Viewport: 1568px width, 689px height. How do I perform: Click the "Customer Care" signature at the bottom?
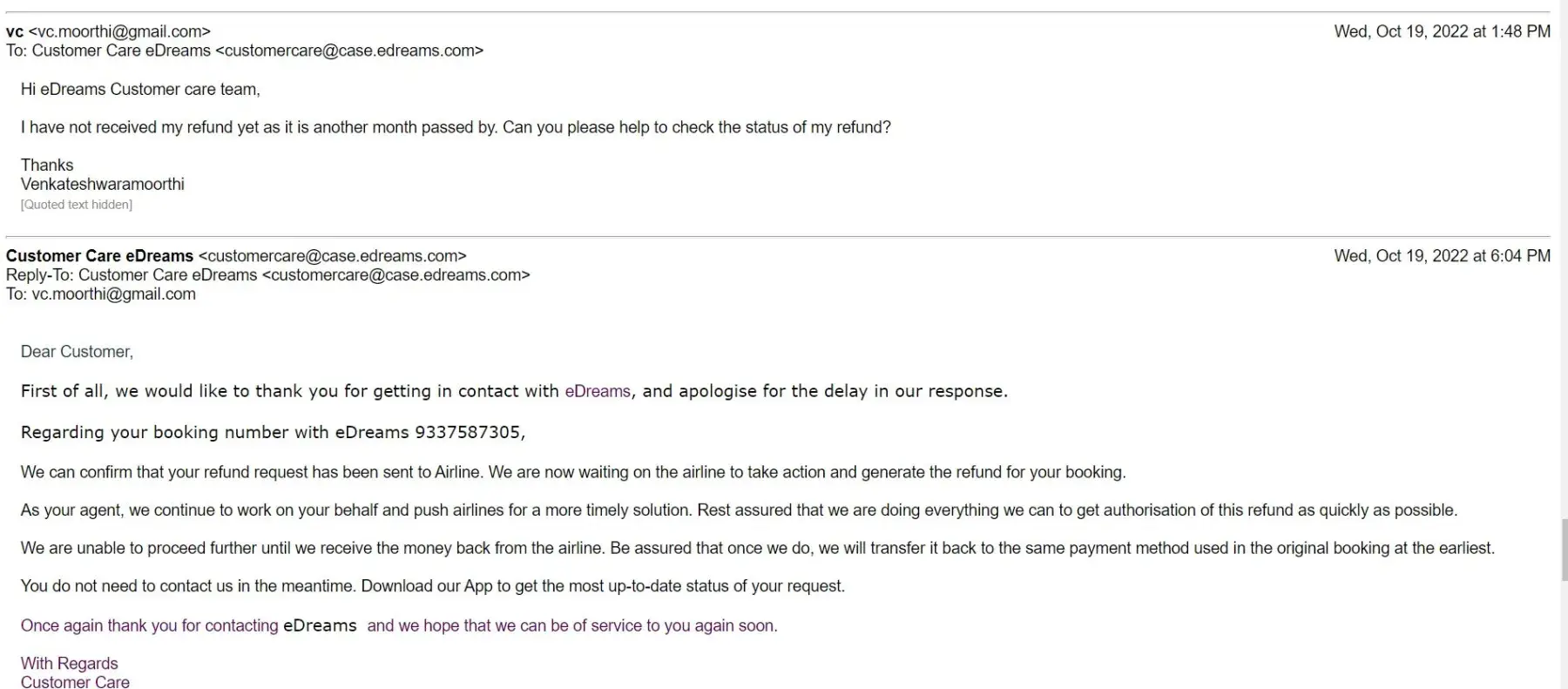(x=75, y=682)
